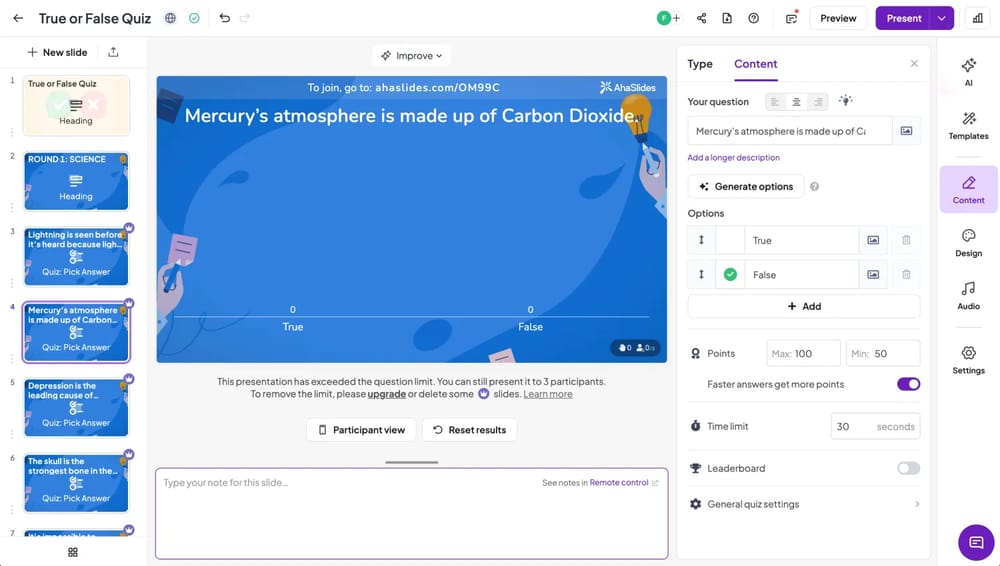Switch to the Type tab
Image resolution: width=1000 pixels, height=566 pixels.
click(x=700, y=64)
